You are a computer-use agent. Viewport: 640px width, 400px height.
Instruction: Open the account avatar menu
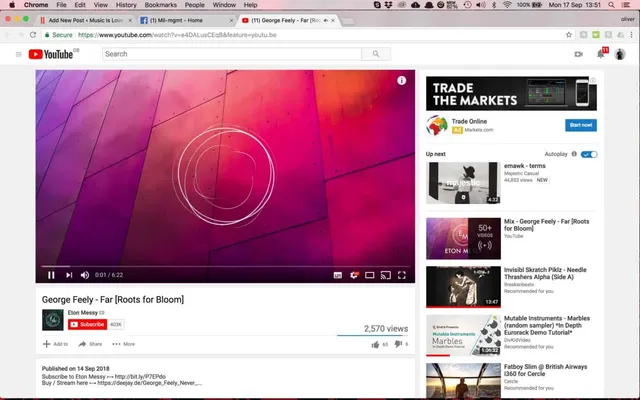(620, 54)
